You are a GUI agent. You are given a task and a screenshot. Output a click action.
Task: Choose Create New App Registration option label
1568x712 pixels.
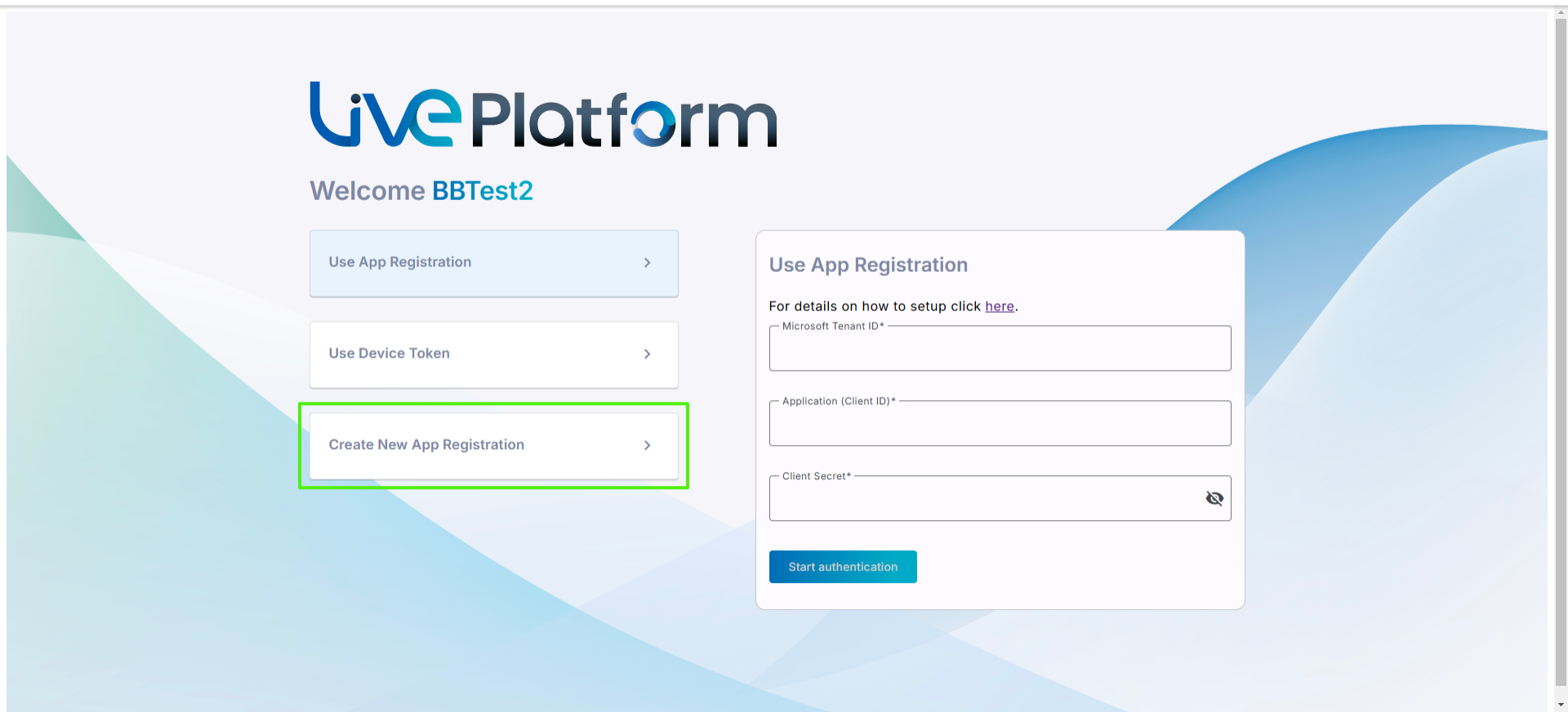pyautogui.click(x=426, y=445)
